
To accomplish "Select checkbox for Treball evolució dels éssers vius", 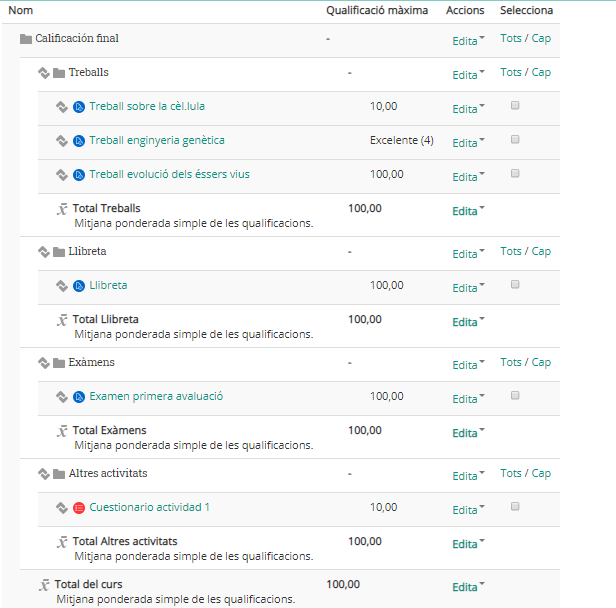I will tap(515, 173).
